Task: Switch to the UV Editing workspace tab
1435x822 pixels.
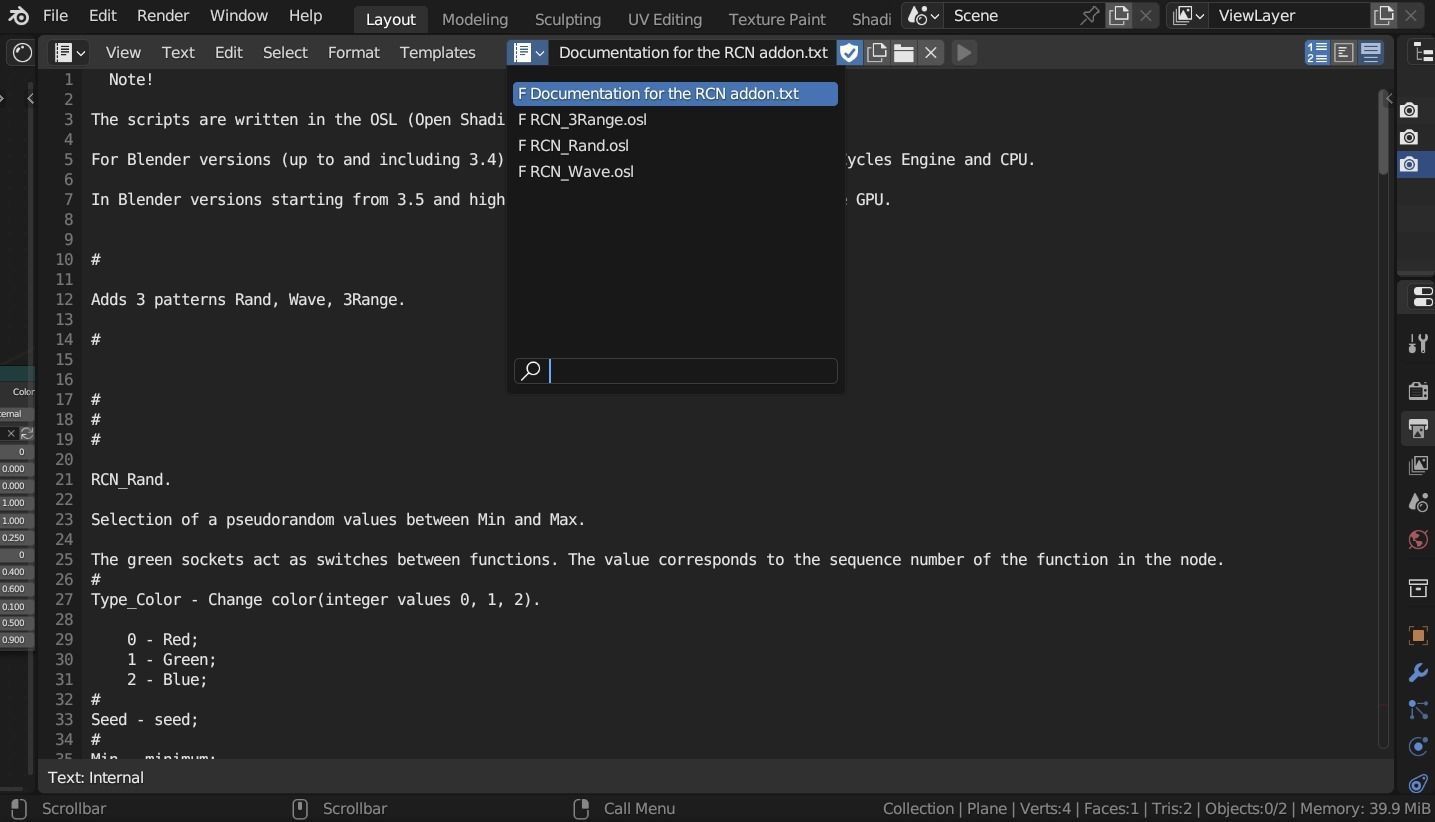Action: 664,19
